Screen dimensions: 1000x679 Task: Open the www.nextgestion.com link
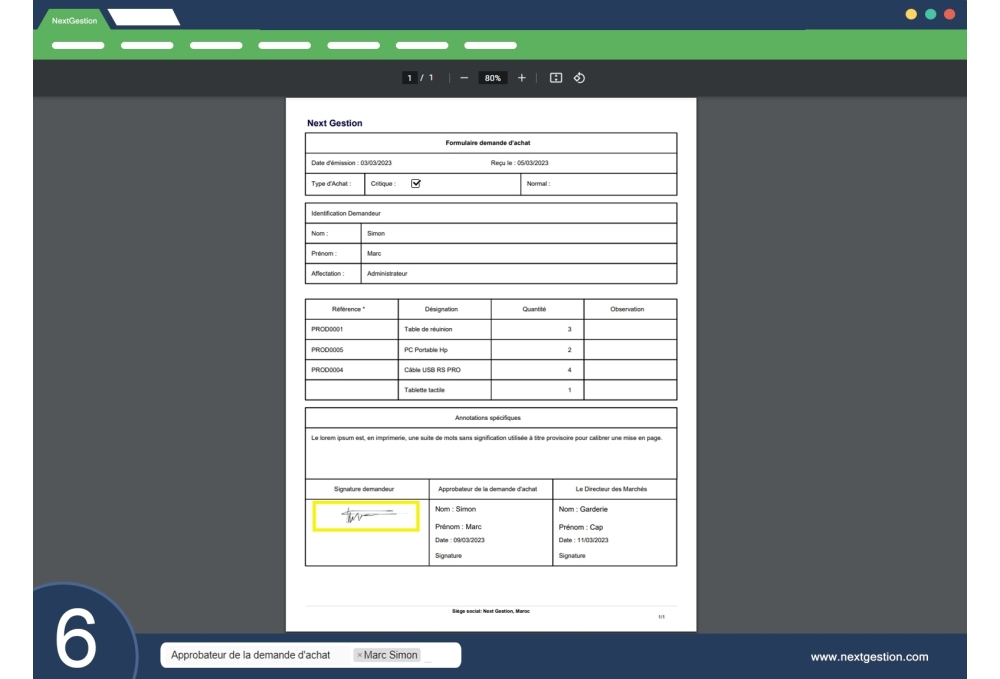pyautogui.click(x=868, y=657)
